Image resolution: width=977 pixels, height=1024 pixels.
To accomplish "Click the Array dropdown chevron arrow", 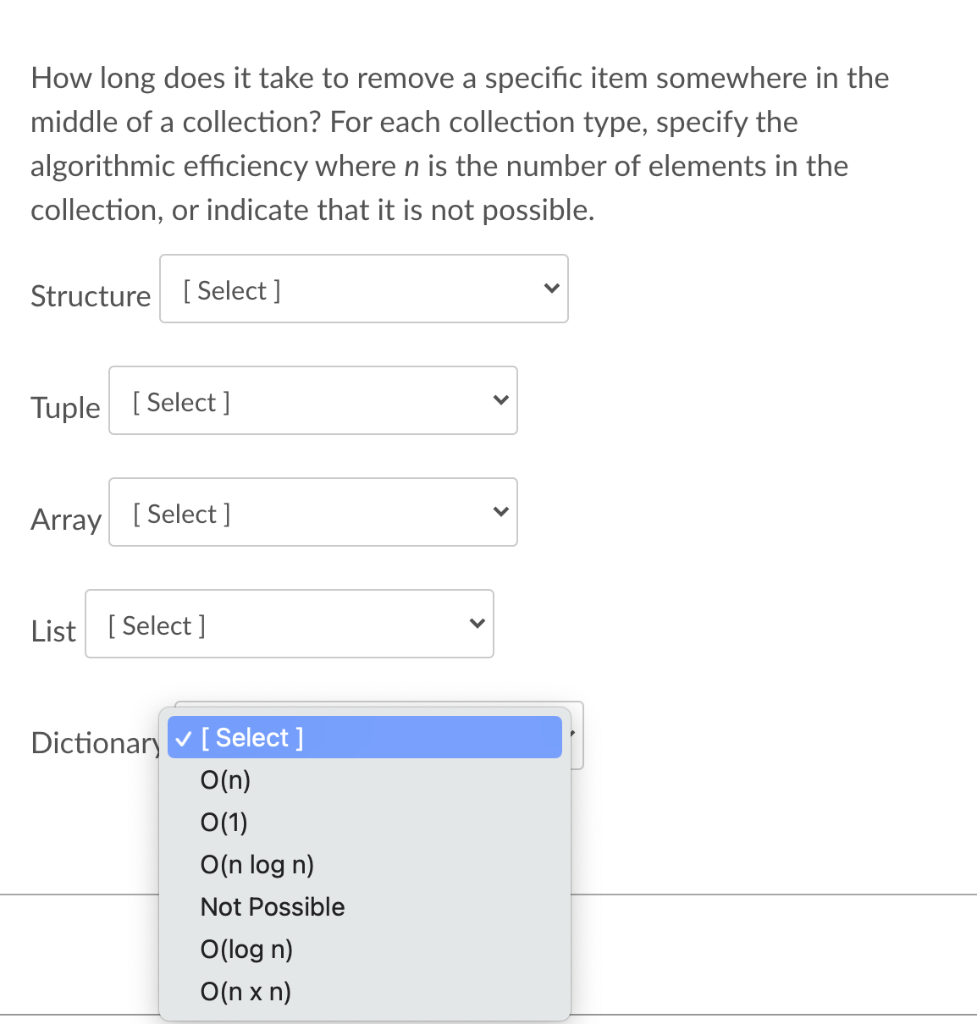I will (x=500, y=512).
